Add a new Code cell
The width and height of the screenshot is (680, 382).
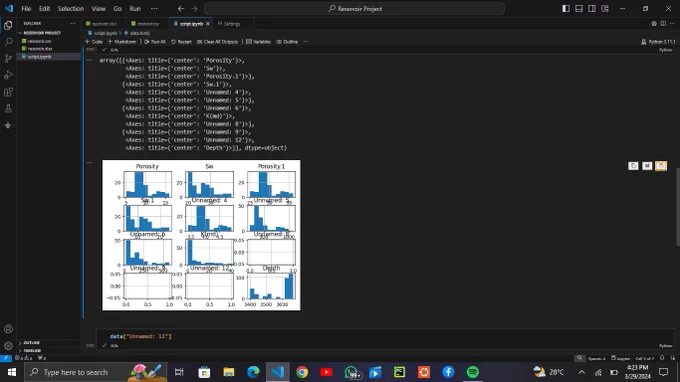[x=94, y=42]
